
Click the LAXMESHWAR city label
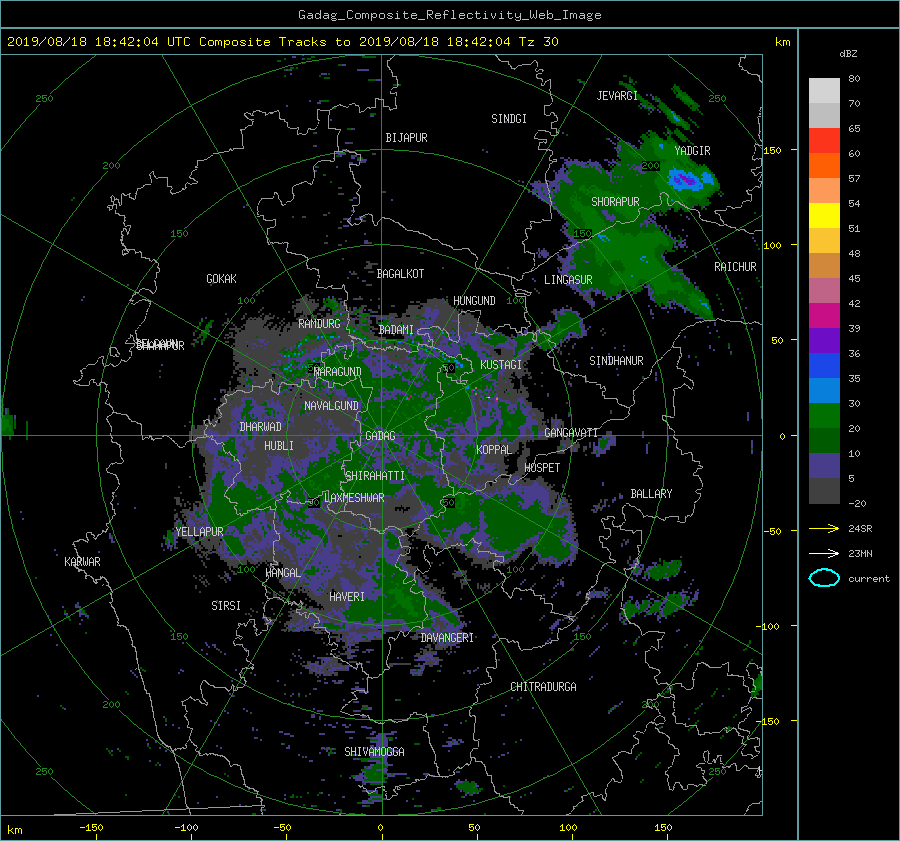pos(354,498)
